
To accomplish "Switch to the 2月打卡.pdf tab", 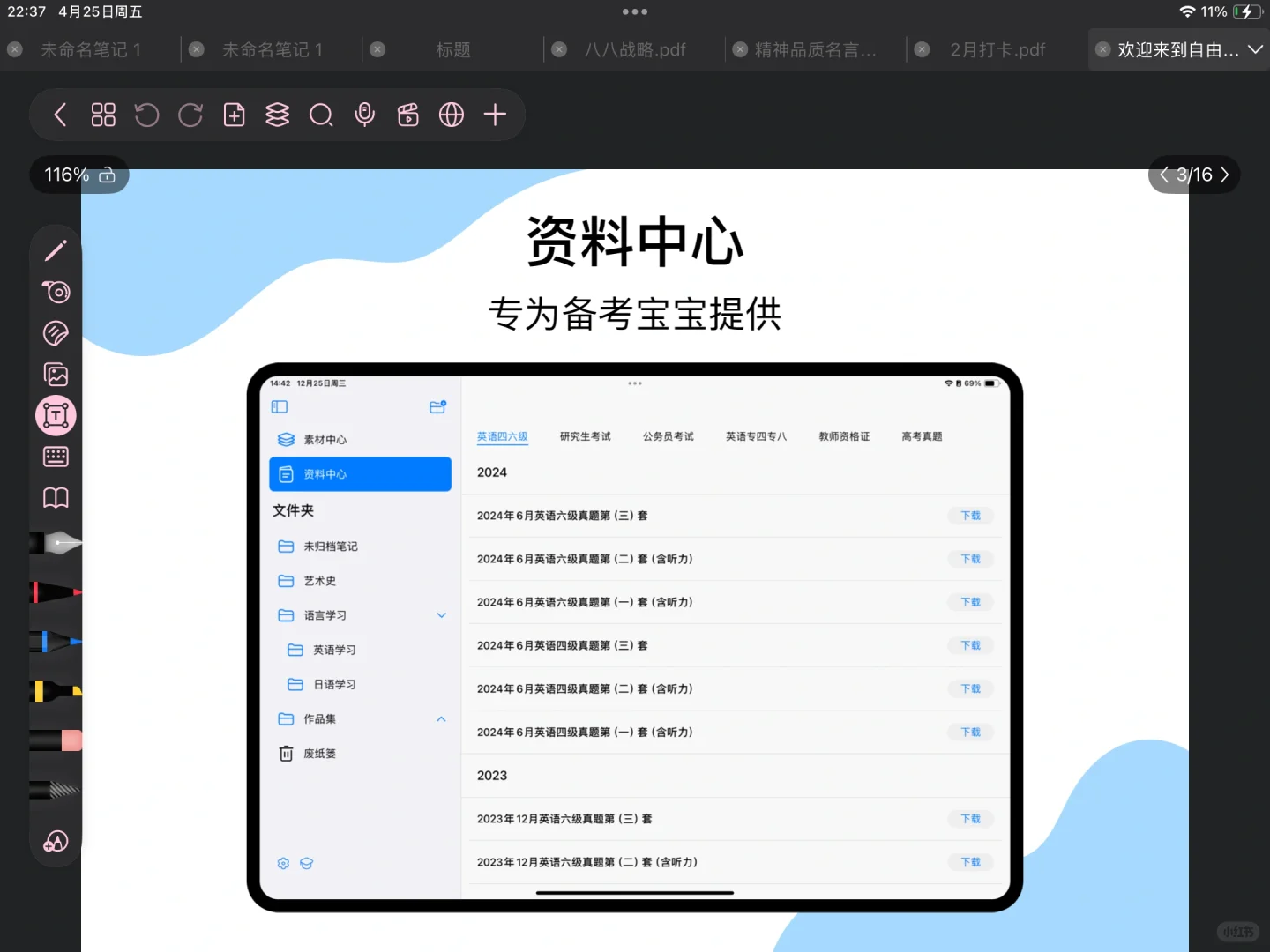I will [x=997, y=49].
